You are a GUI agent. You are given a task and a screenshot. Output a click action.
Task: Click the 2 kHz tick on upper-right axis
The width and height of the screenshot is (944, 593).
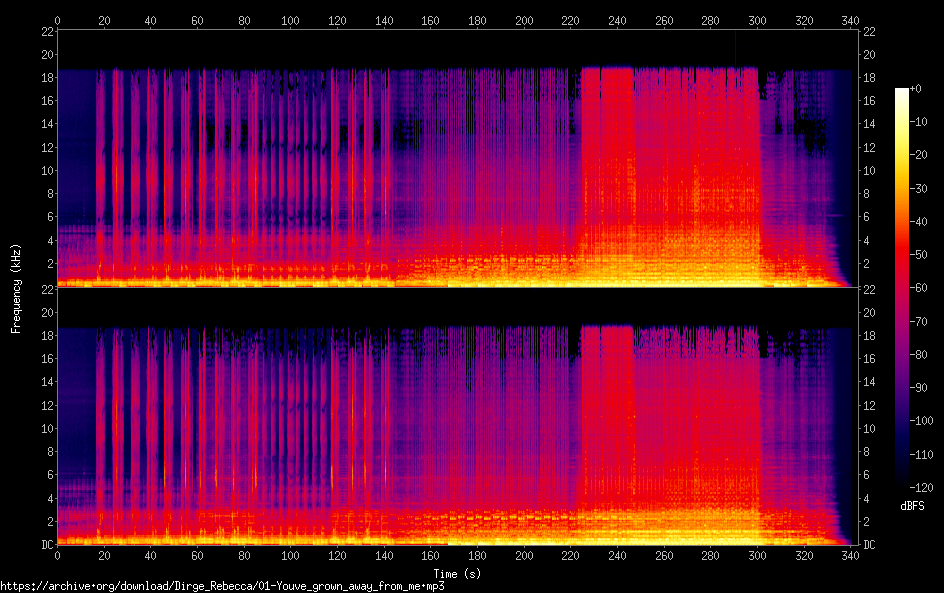(866, 263)
